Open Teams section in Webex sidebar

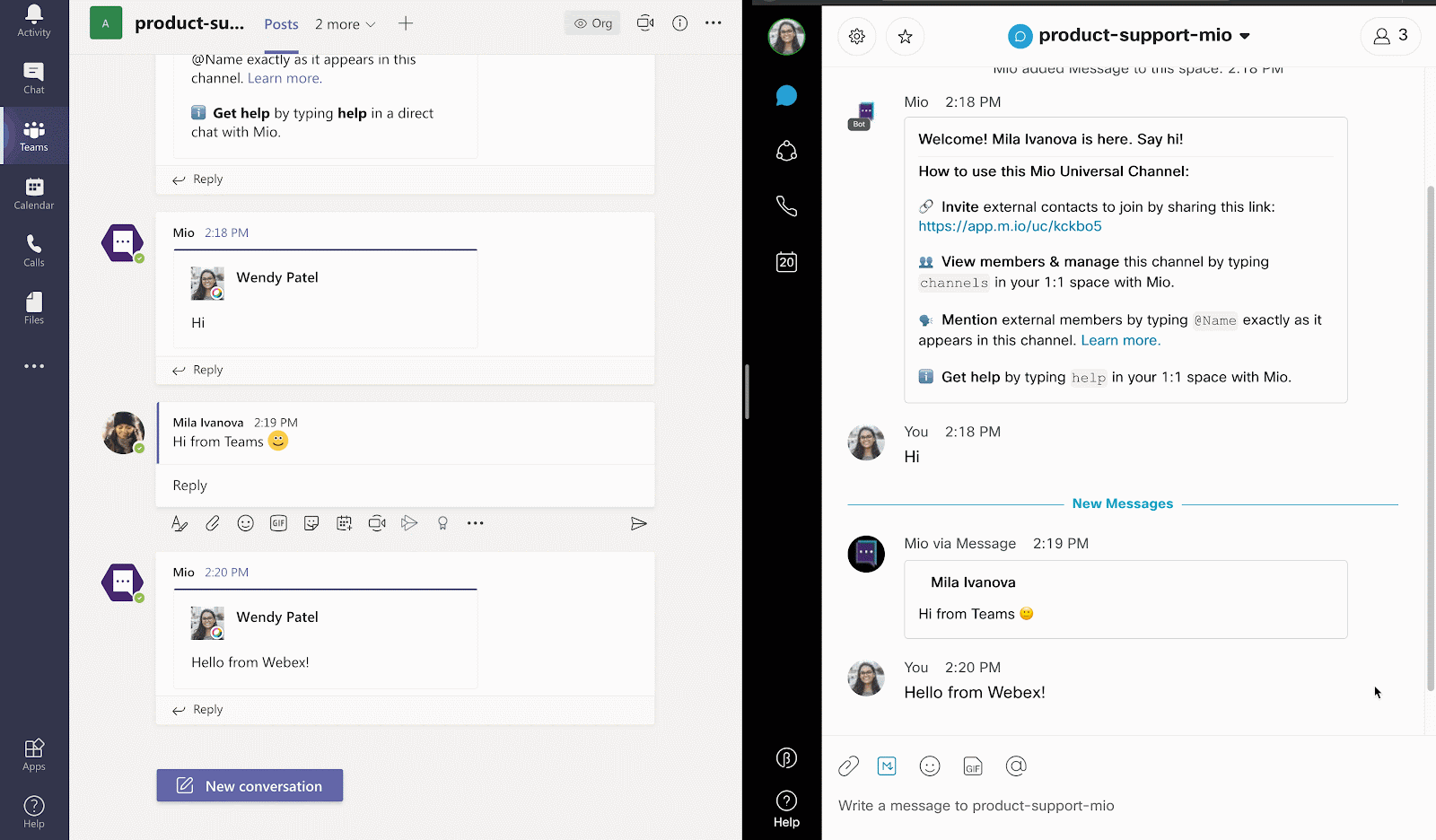pyautogui.click(x=786, y=151)
